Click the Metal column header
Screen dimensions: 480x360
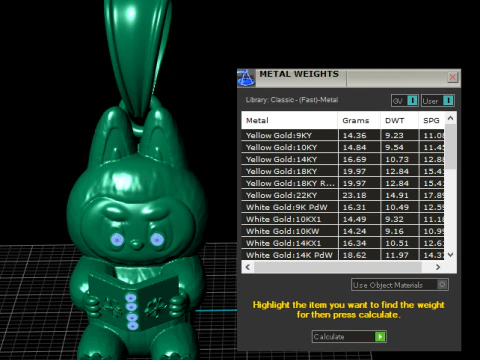tap(289, 120)
